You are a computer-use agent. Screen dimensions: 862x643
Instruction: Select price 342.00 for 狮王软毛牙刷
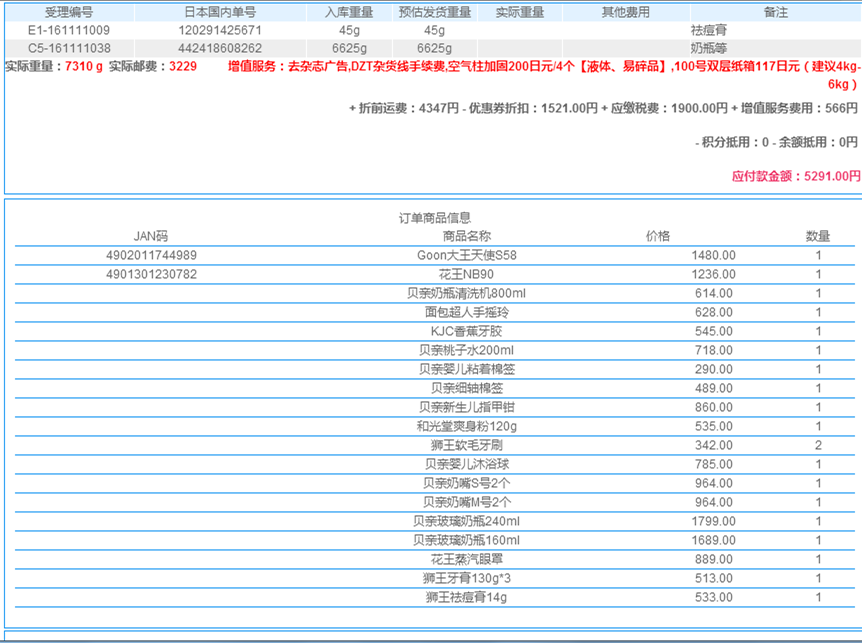(714, 445)
